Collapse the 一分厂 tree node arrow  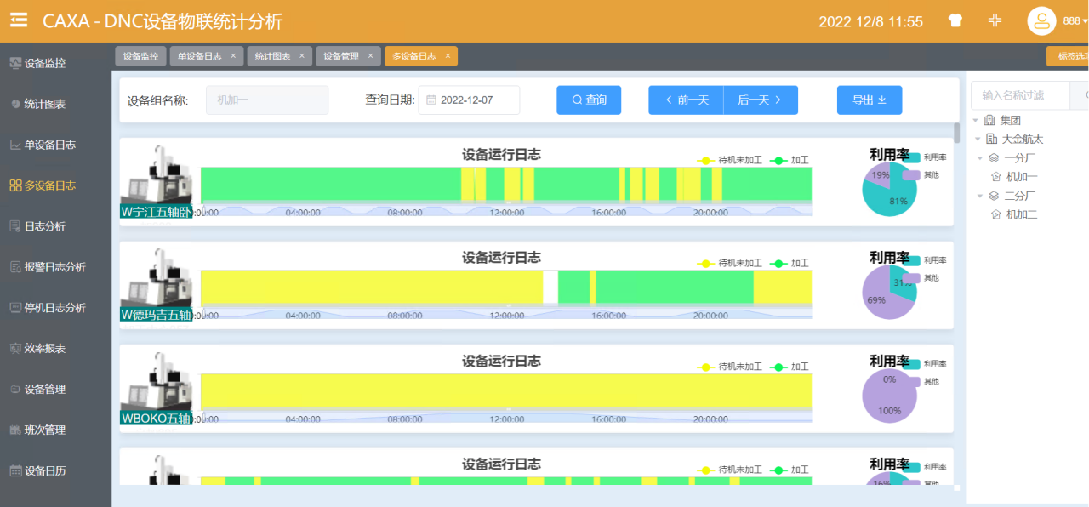point(980,158)
